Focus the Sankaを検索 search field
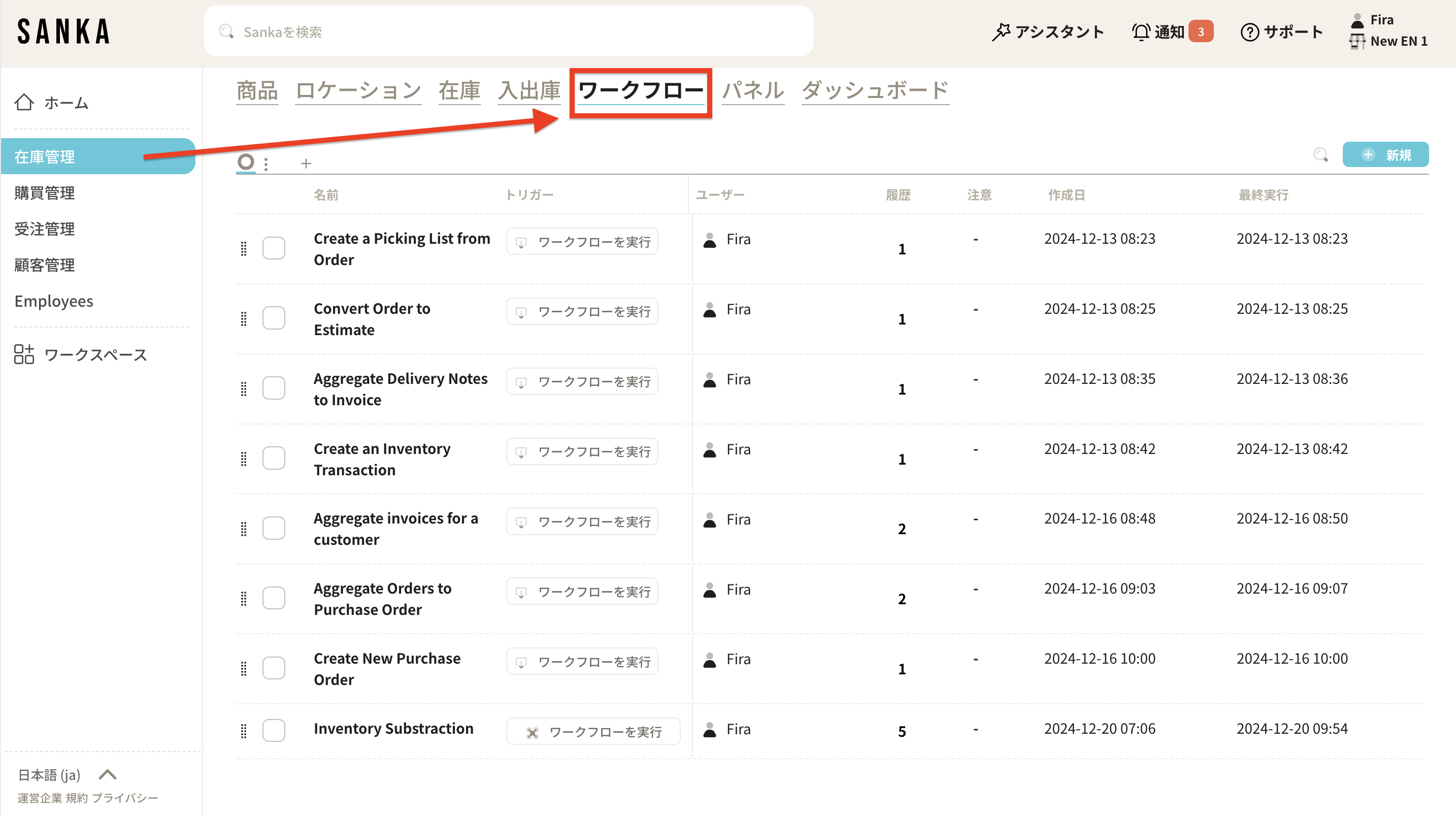This screenshot has height=816, width=1456. (509, 31)
